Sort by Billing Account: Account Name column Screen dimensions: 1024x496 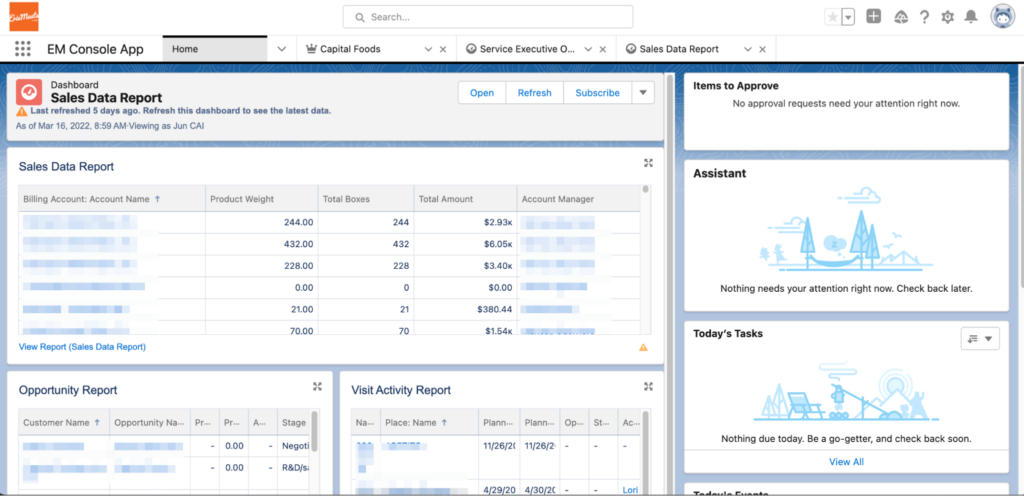click(112, 199)
